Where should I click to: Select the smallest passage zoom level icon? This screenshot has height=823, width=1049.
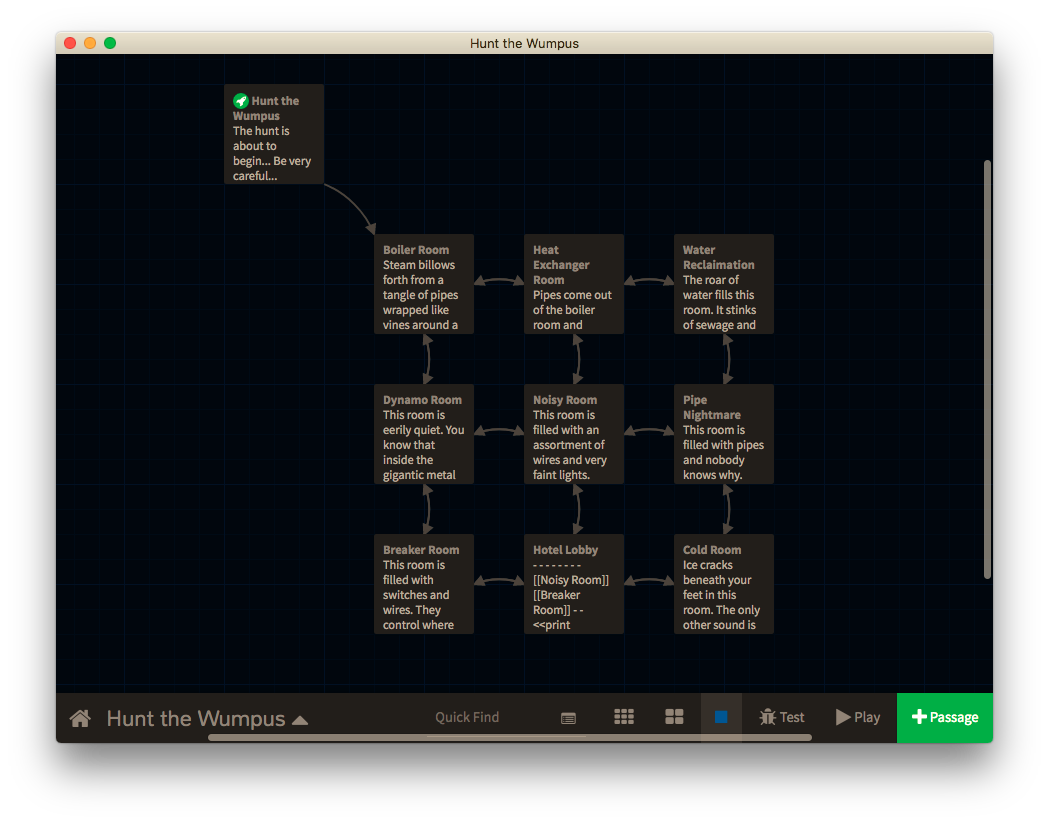click(624, 717)
